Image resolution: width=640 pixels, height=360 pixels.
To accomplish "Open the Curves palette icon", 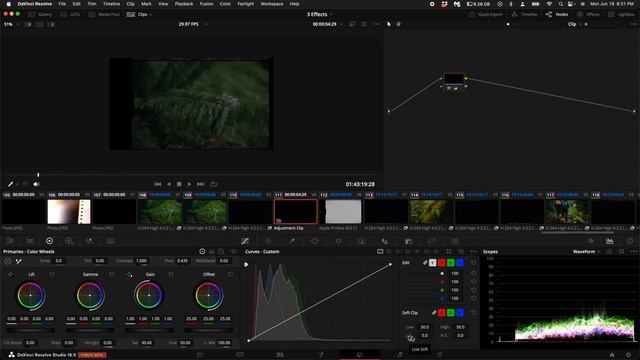I will [x=245, y=241].
